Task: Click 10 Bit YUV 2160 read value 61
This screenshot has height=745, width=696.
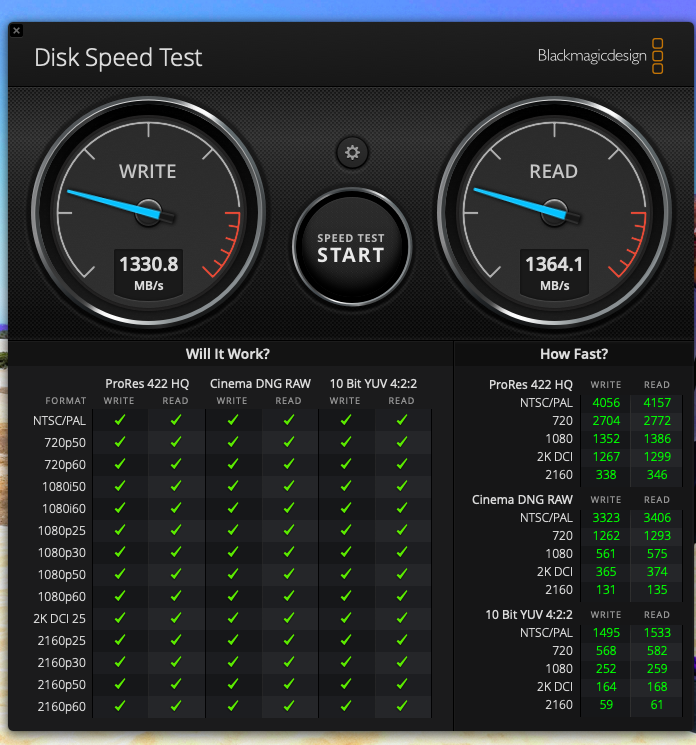Action: tap(657, 705)
